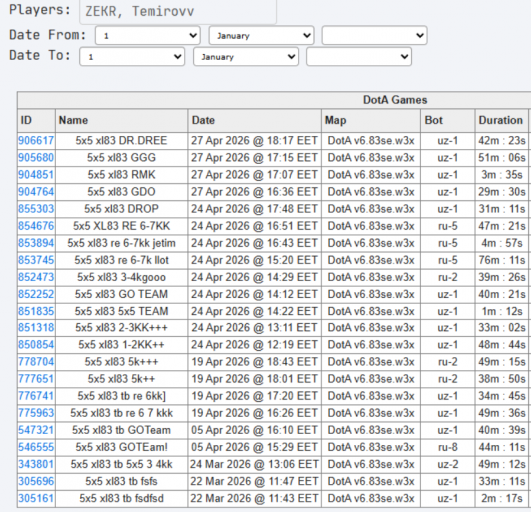Open game ID 778704 link

tap(36, 362)
